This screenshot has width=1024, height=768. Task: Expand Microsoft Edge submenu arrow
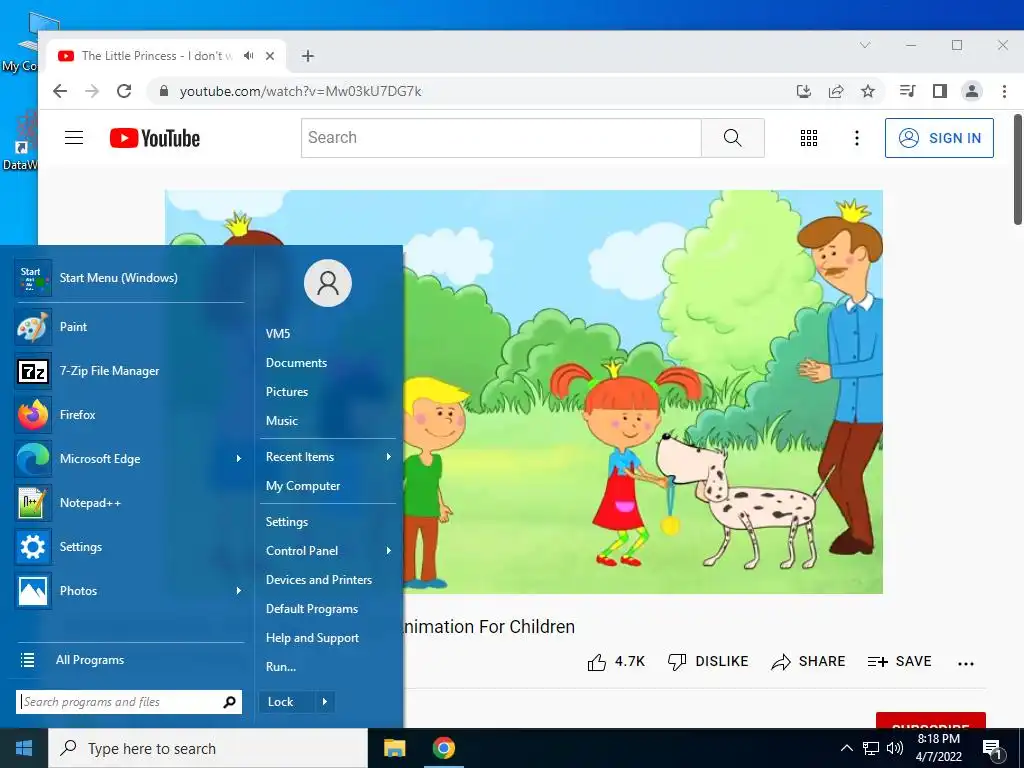pyautogui.click(x=238, y=458)
